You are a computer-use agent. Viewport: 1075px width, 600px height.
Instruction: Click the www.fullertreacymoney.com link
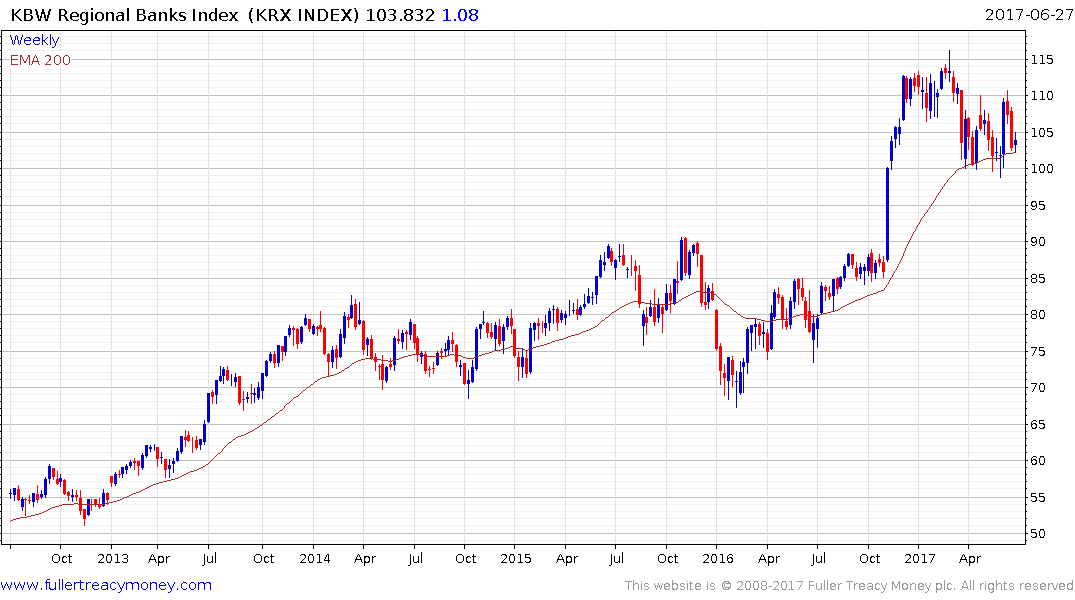tap(106, 585)
